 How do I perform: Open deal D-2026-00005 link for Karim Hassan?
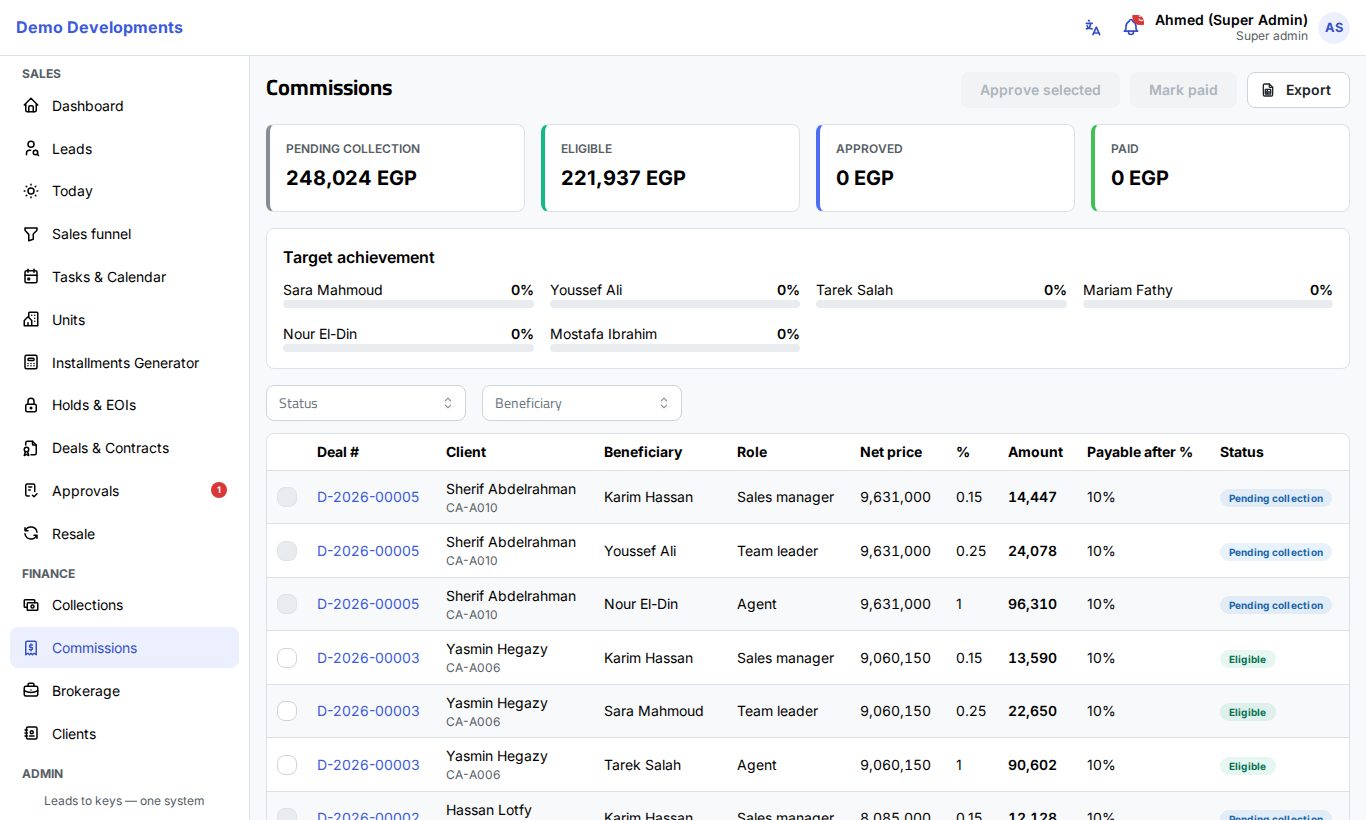point(368,497)
